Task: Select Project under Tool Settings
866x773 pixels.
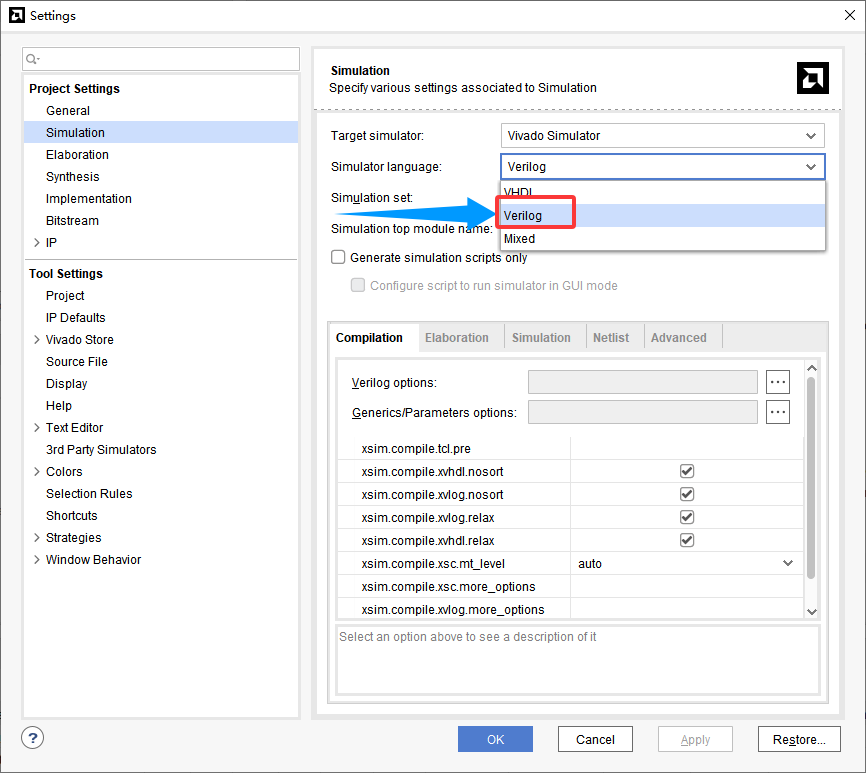Action: coord(65,295)
